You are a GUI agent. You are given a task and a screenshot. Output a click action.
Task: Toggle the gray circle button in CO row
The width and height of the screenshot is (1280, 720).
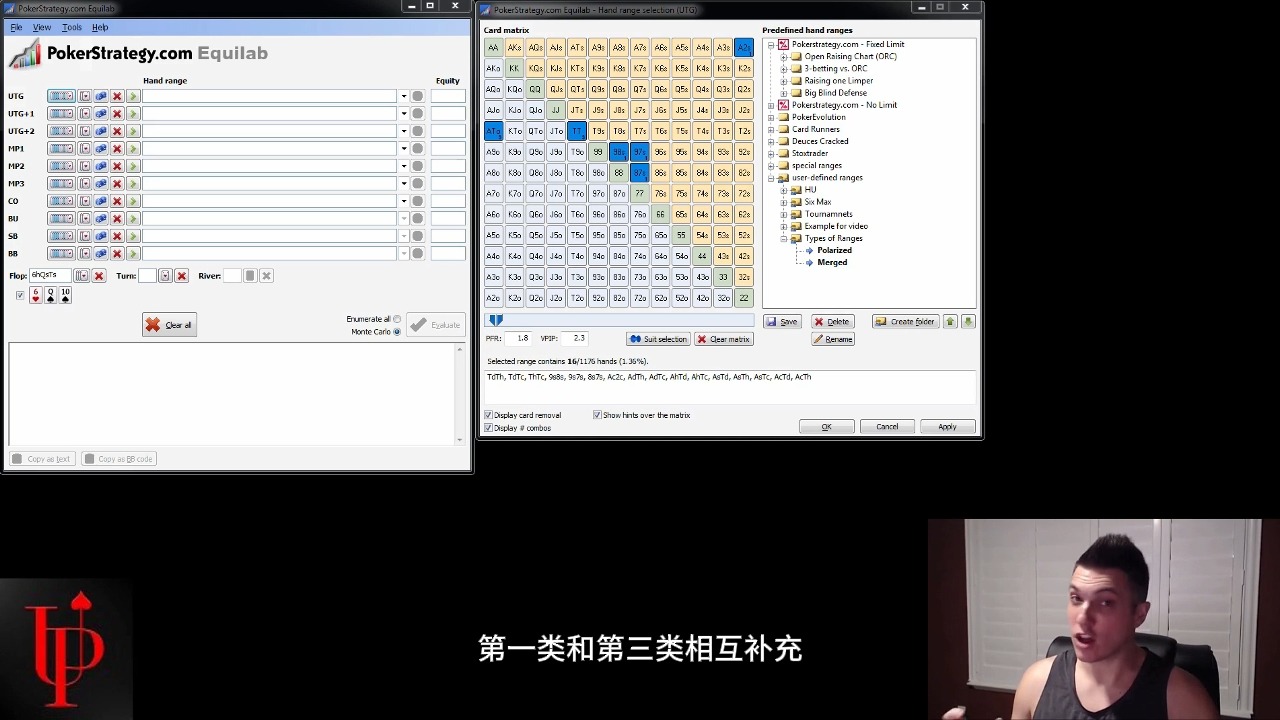(x=418, y=201)
